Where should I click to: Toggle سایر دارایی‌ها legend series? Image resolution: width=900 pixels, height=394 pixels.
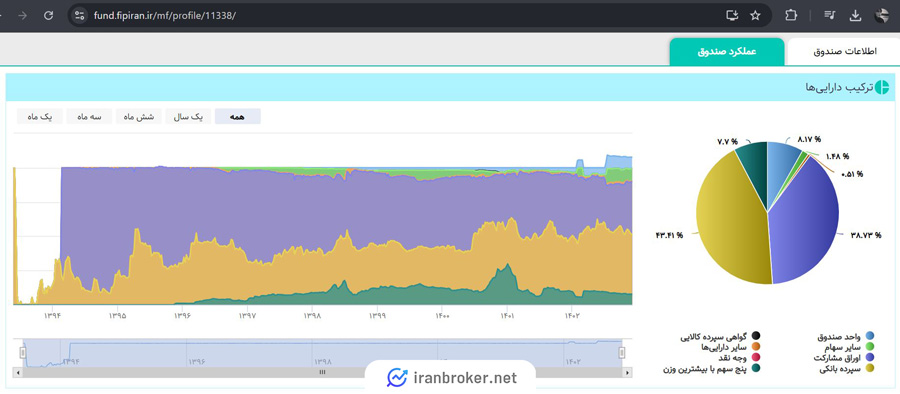731,347
